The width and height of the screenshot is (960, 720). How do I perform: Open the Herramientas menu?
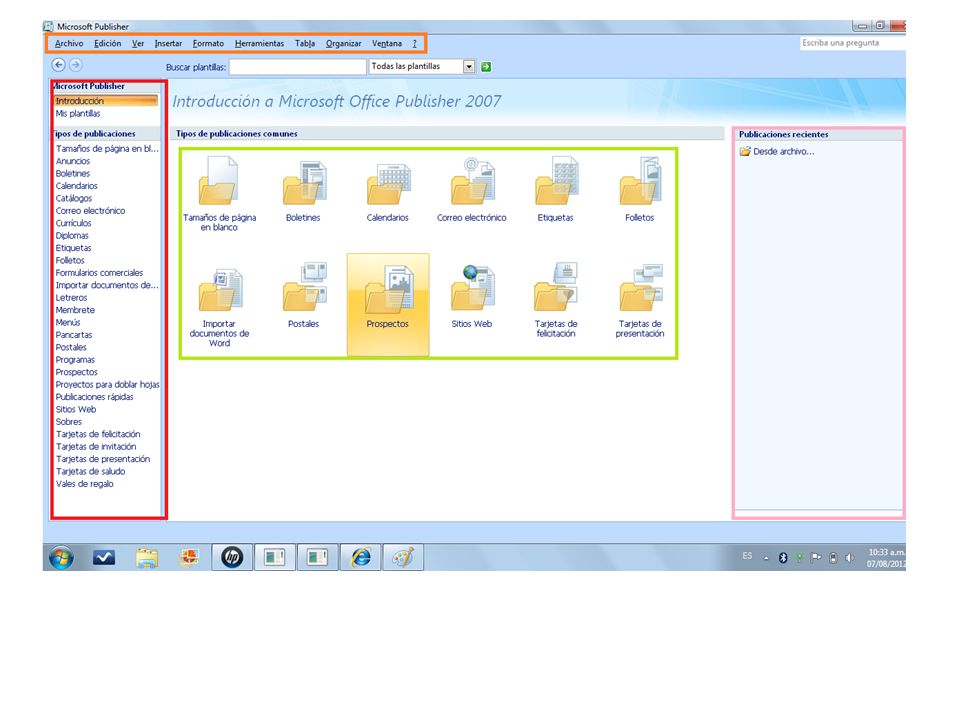point(259,43)
